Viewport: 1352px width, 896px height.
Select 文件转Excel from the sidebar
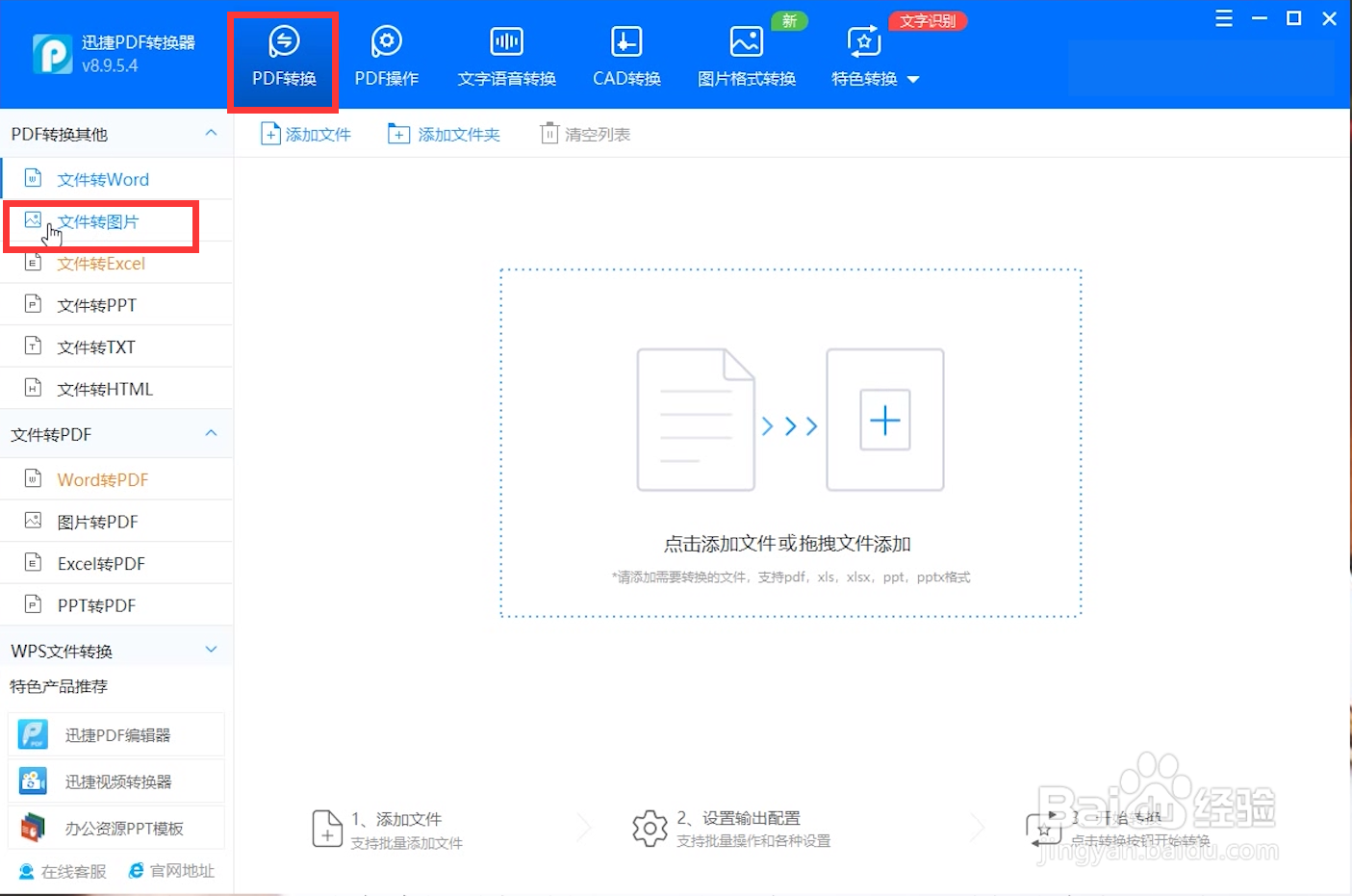[101, 263]
